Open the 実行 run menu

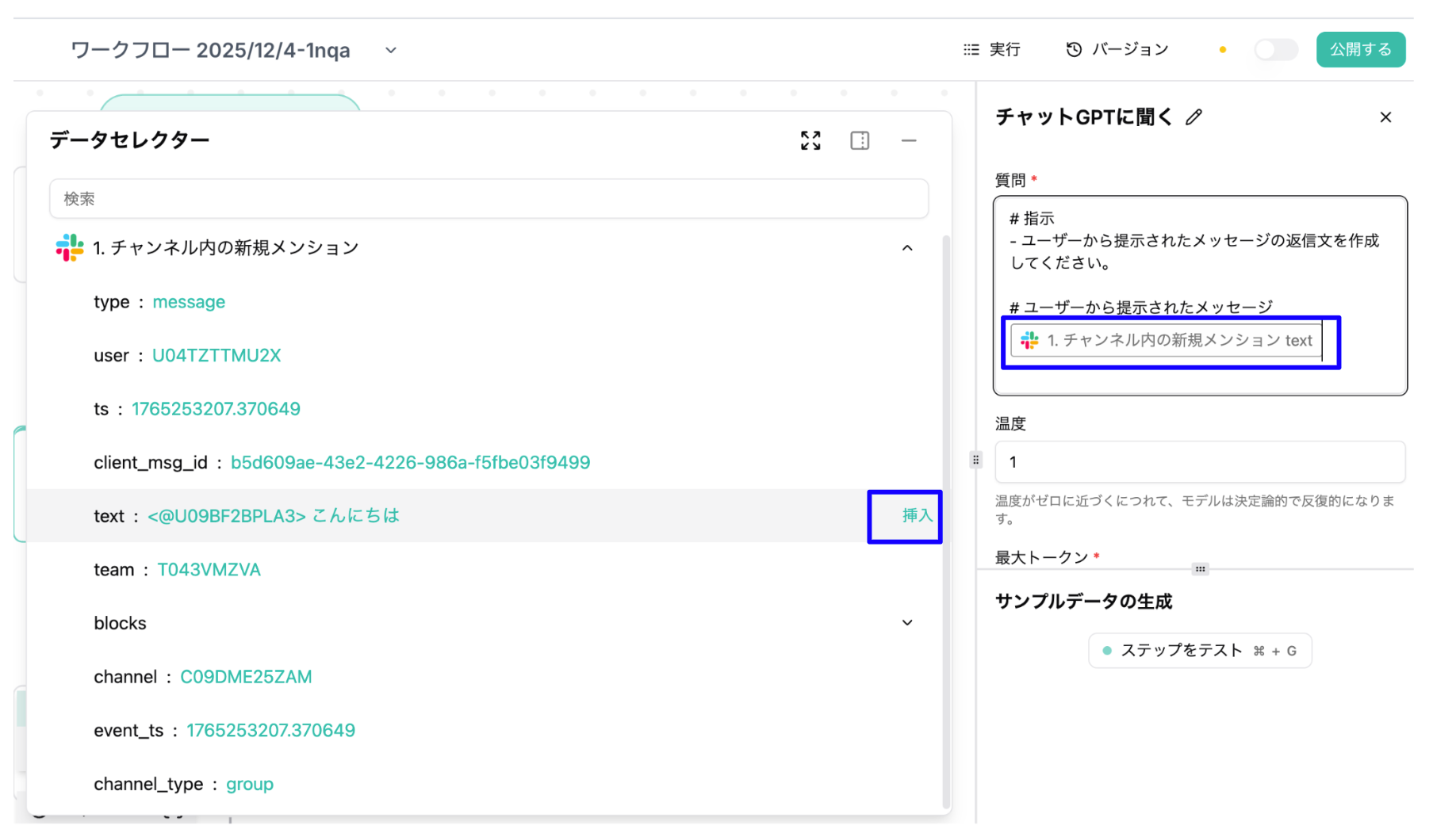click(991, 48)
